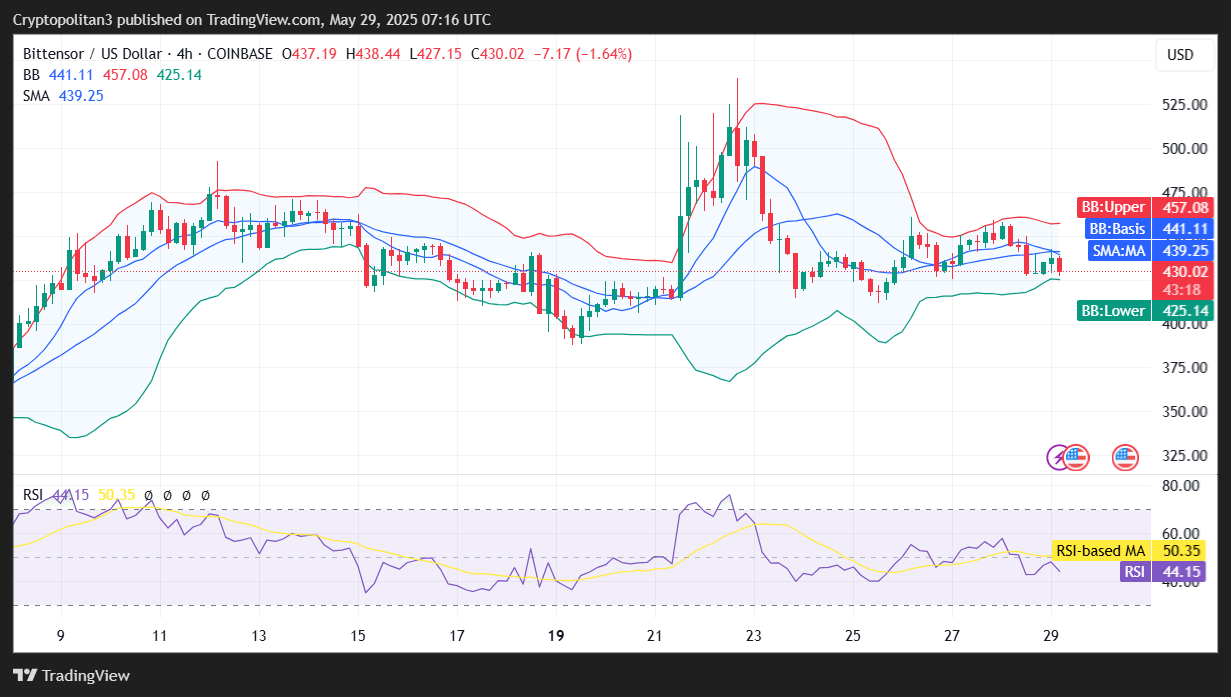
Task: Click date label 11 on time axis
Action: pyautogui.click(x=159, y=635)
